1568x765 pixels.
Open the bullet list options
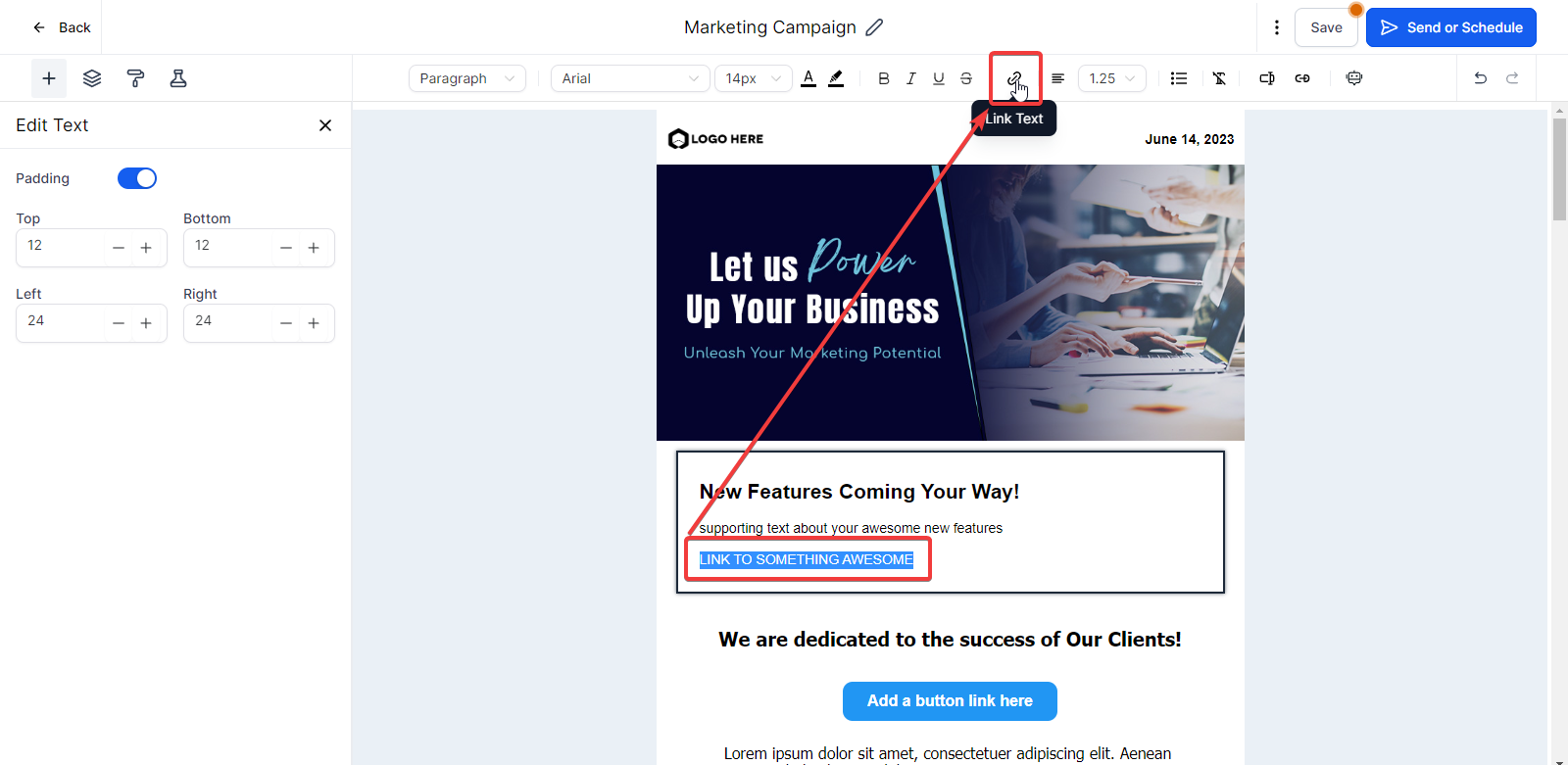[1179, 78]
